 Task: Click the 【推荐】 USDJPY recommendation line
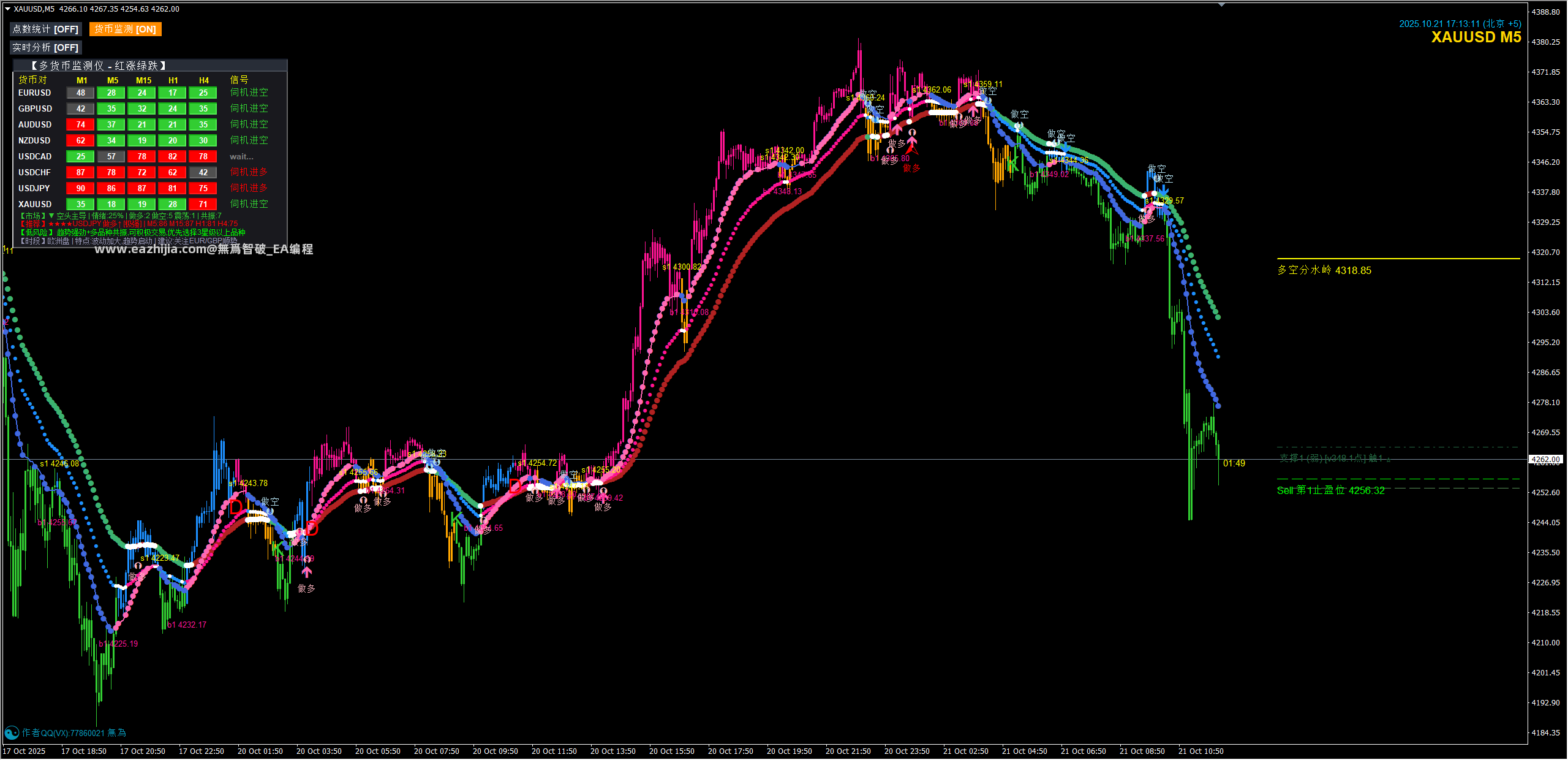click(x=129, y=224)
